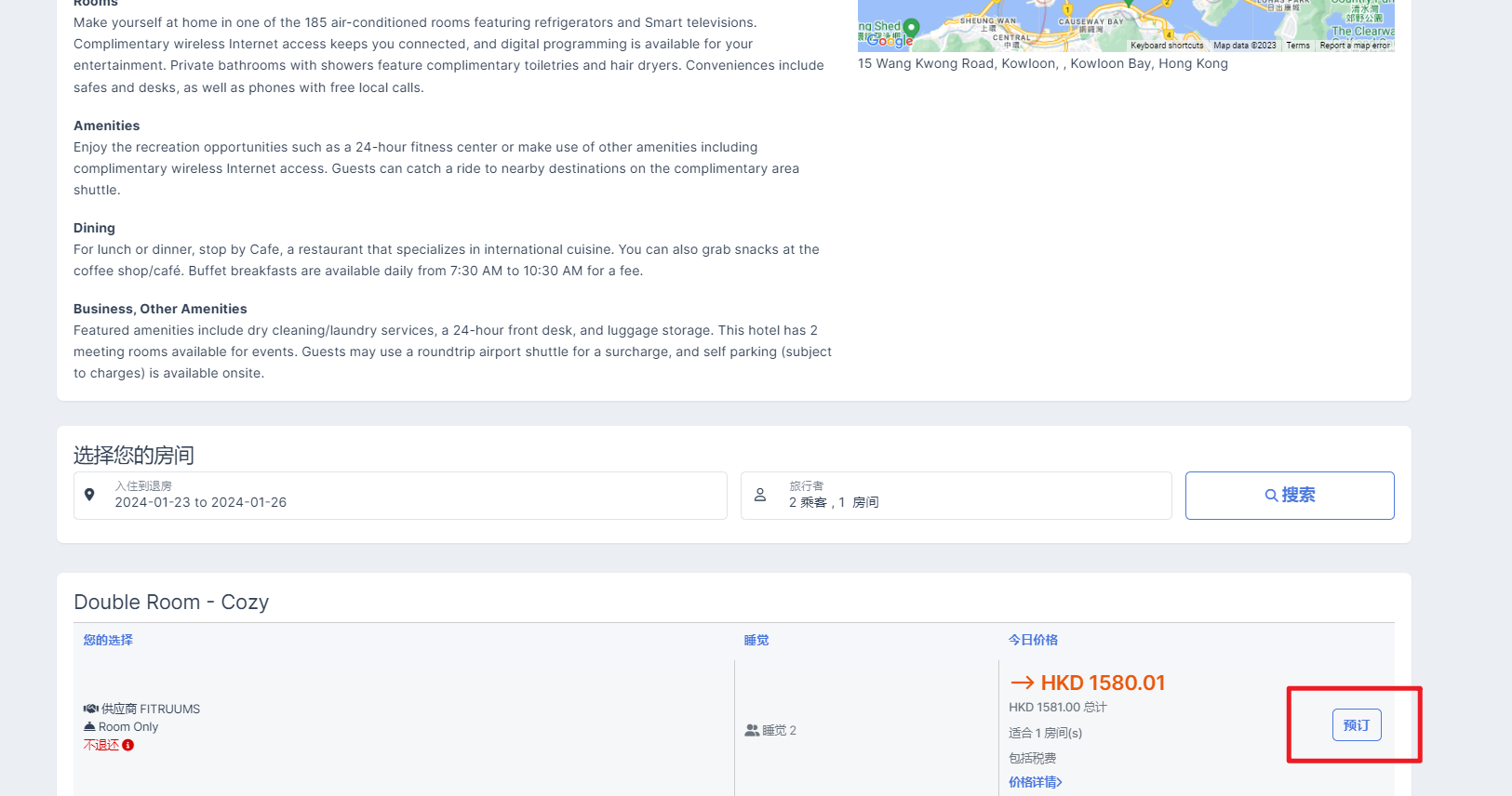Click the green map marker pin

[x=912, y=27]
